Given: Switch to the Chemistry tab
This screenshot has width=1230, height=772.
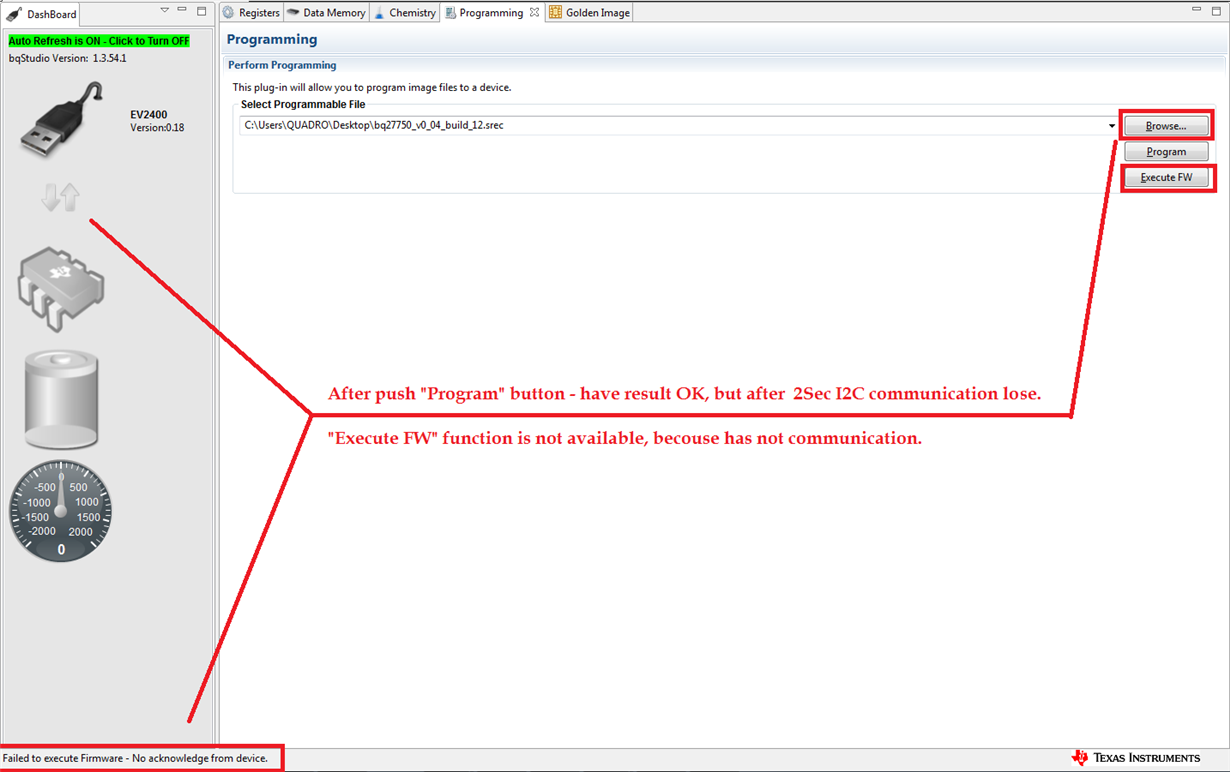Looking at the screenshot, I should point(405,13).
